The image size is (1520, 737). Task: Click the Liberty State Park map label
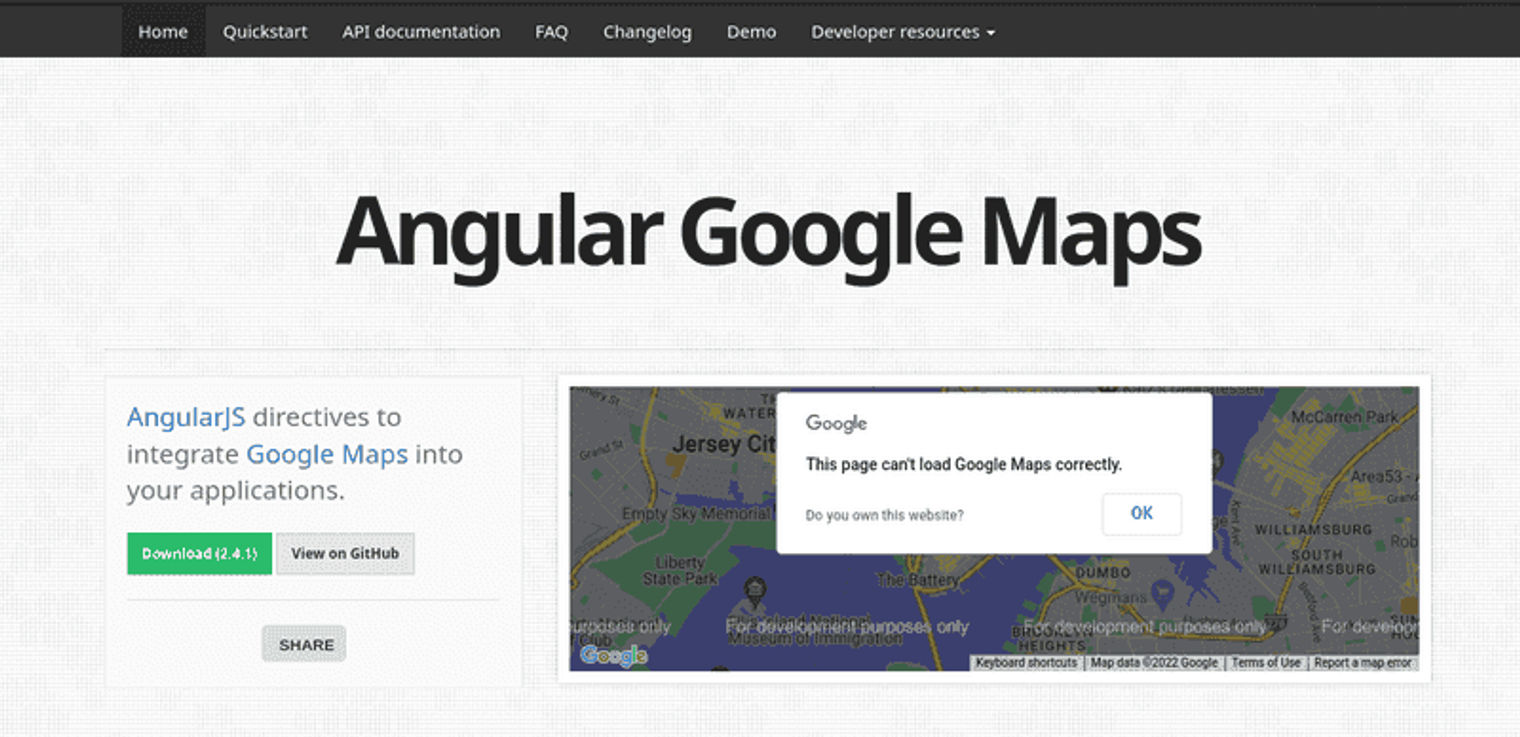point(680,570)
